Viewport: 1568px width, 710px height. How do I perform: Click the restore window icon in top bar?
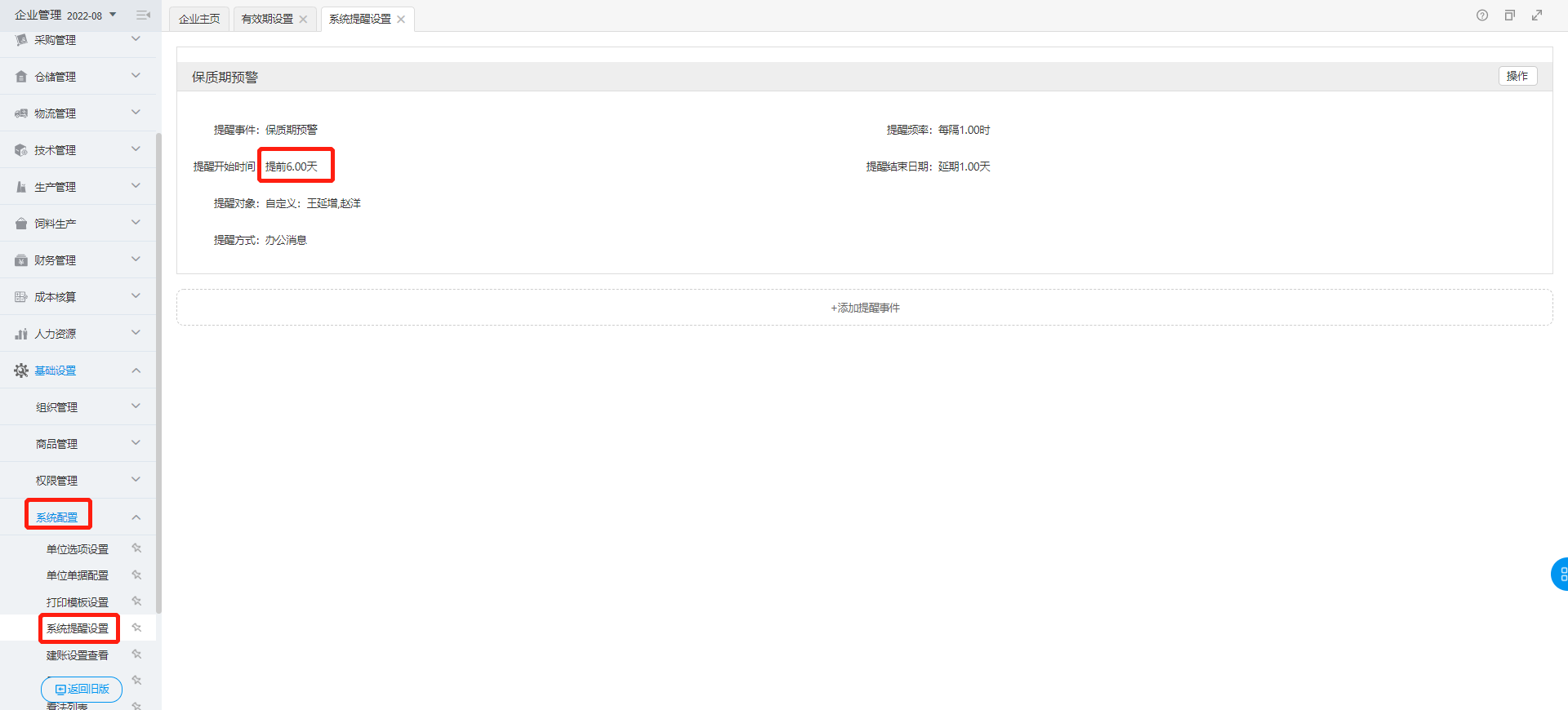1509,16
